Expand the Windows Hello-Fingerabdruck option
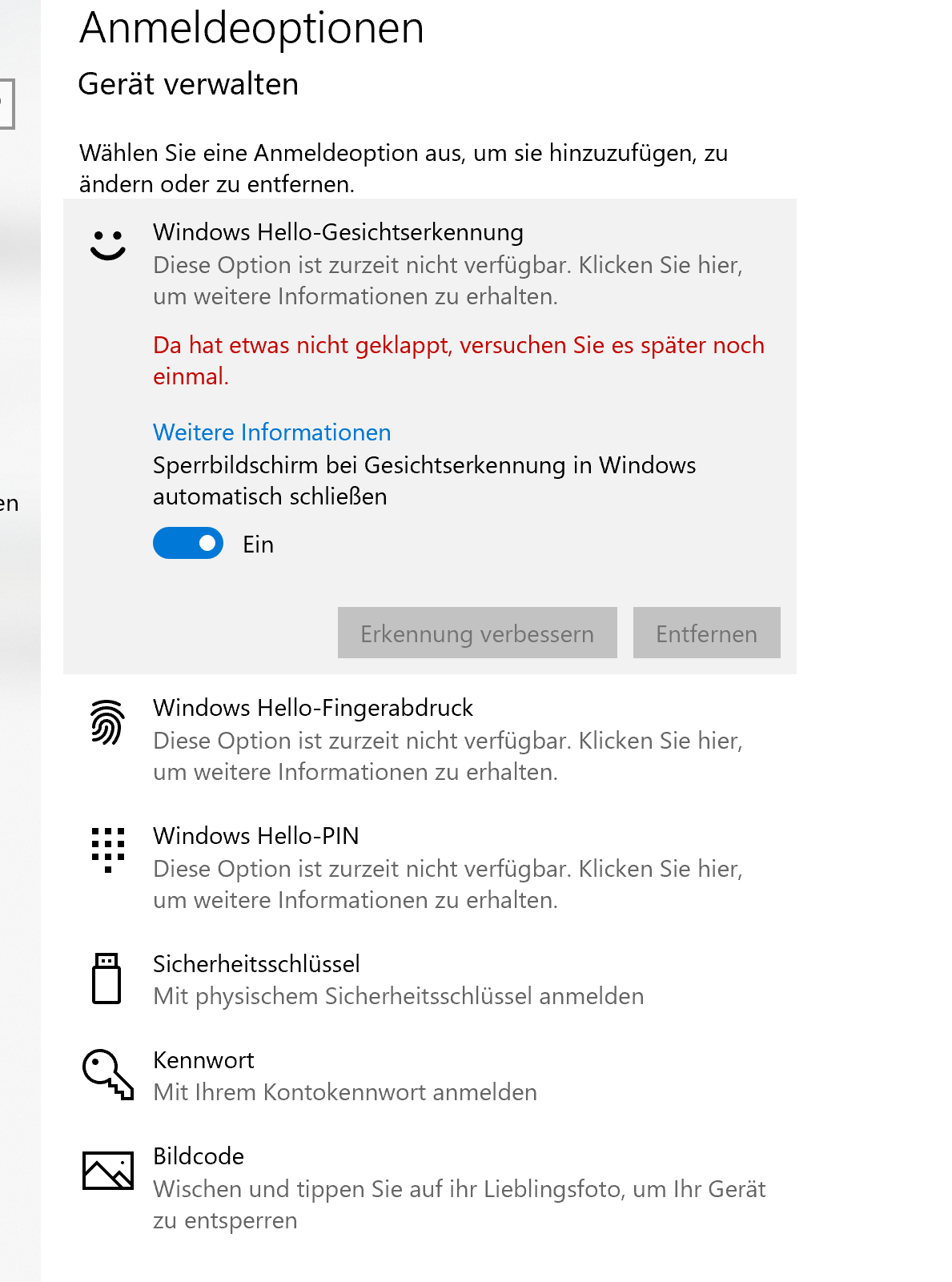The height and width of the screenshot is (1282, 952). coord(430,738)
